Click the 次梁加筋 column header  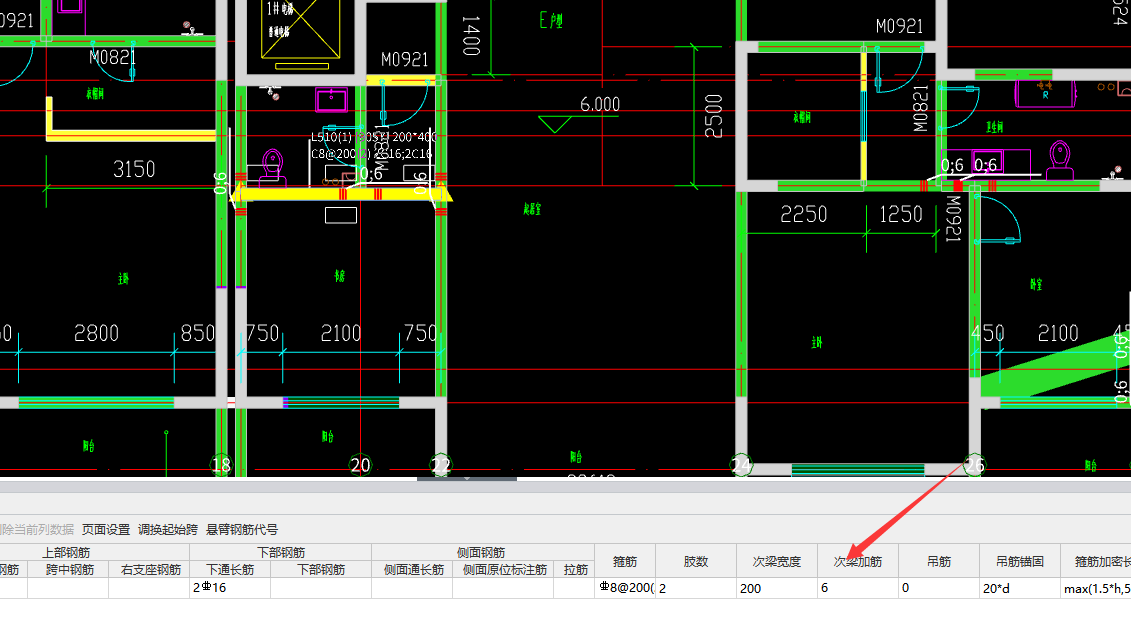pos(858,561)
